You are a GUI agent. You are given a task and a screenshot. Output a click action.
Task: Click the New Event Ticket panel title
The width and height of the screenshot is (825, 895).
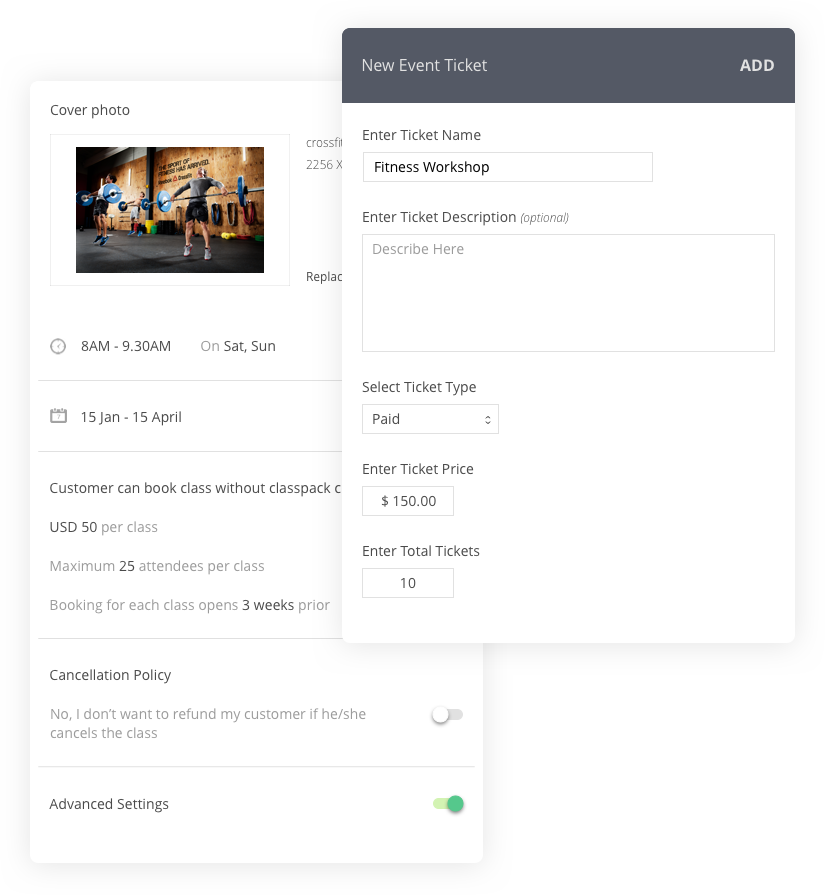click(x=424, y=65)
